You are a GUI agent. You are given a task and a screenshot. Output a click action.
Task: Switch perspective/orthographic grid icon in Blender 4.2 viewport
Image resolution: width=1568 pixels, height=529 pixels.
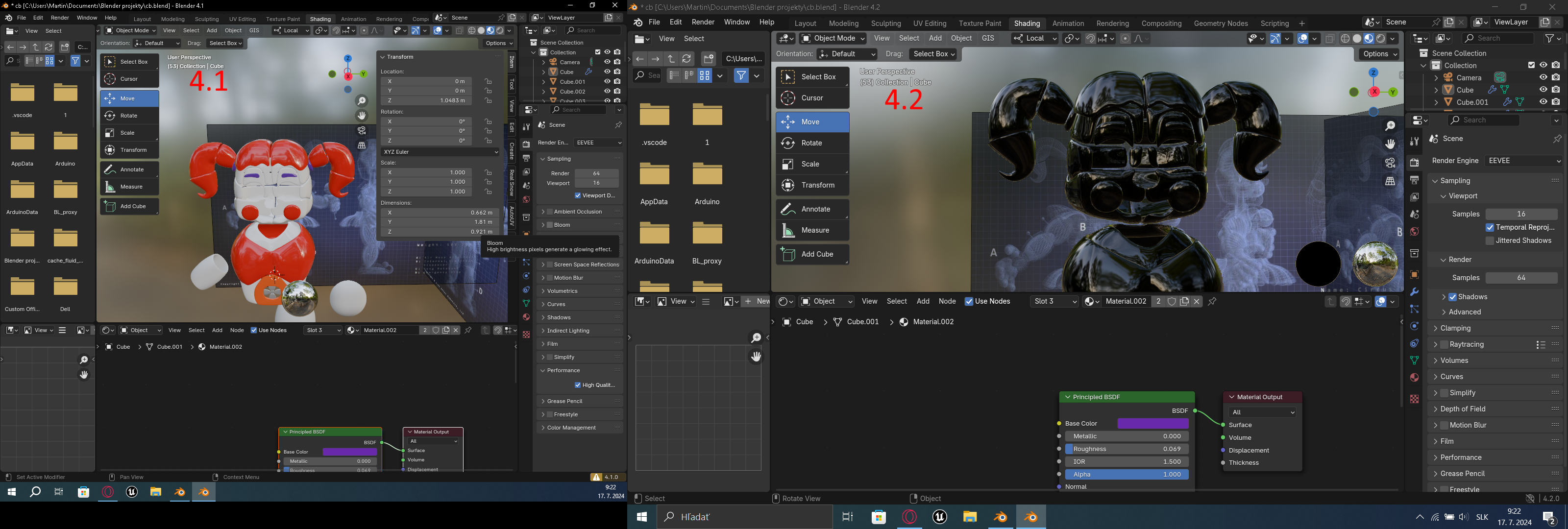(x=1390, y=181)
